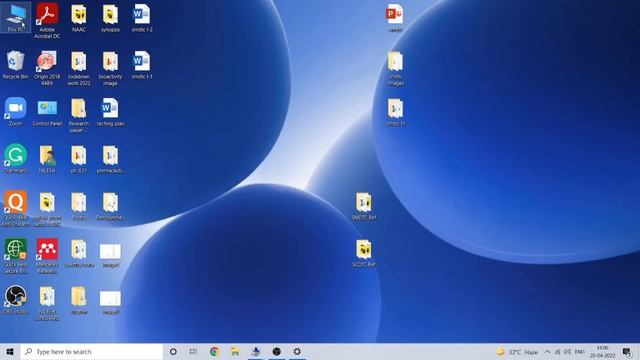The image size is (640, 360).
Task: Launch the OBS Studio shortcut
Action: pos(16,300)
